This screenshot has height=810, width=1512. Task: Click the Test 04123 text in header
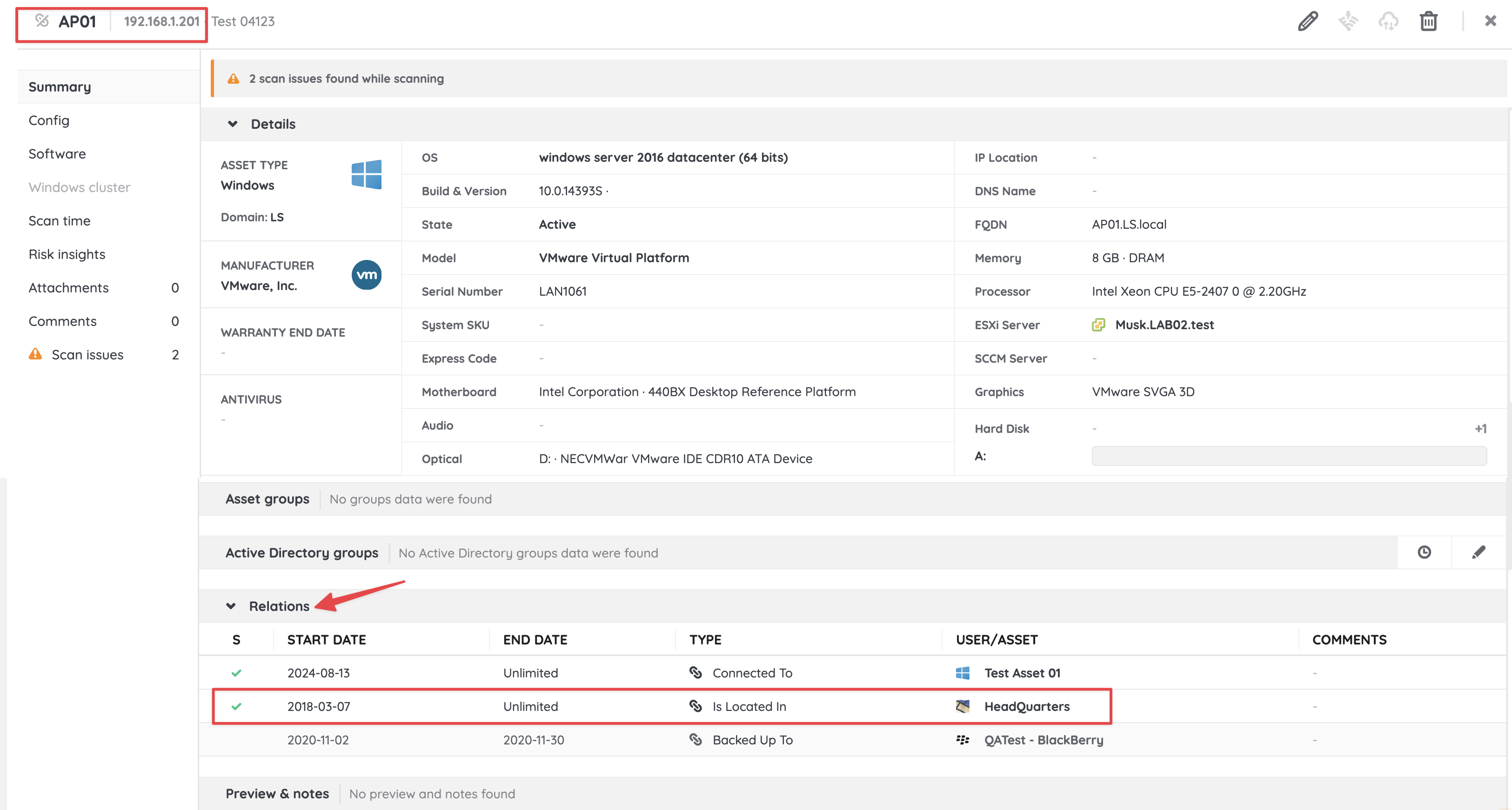pos(243,21)
